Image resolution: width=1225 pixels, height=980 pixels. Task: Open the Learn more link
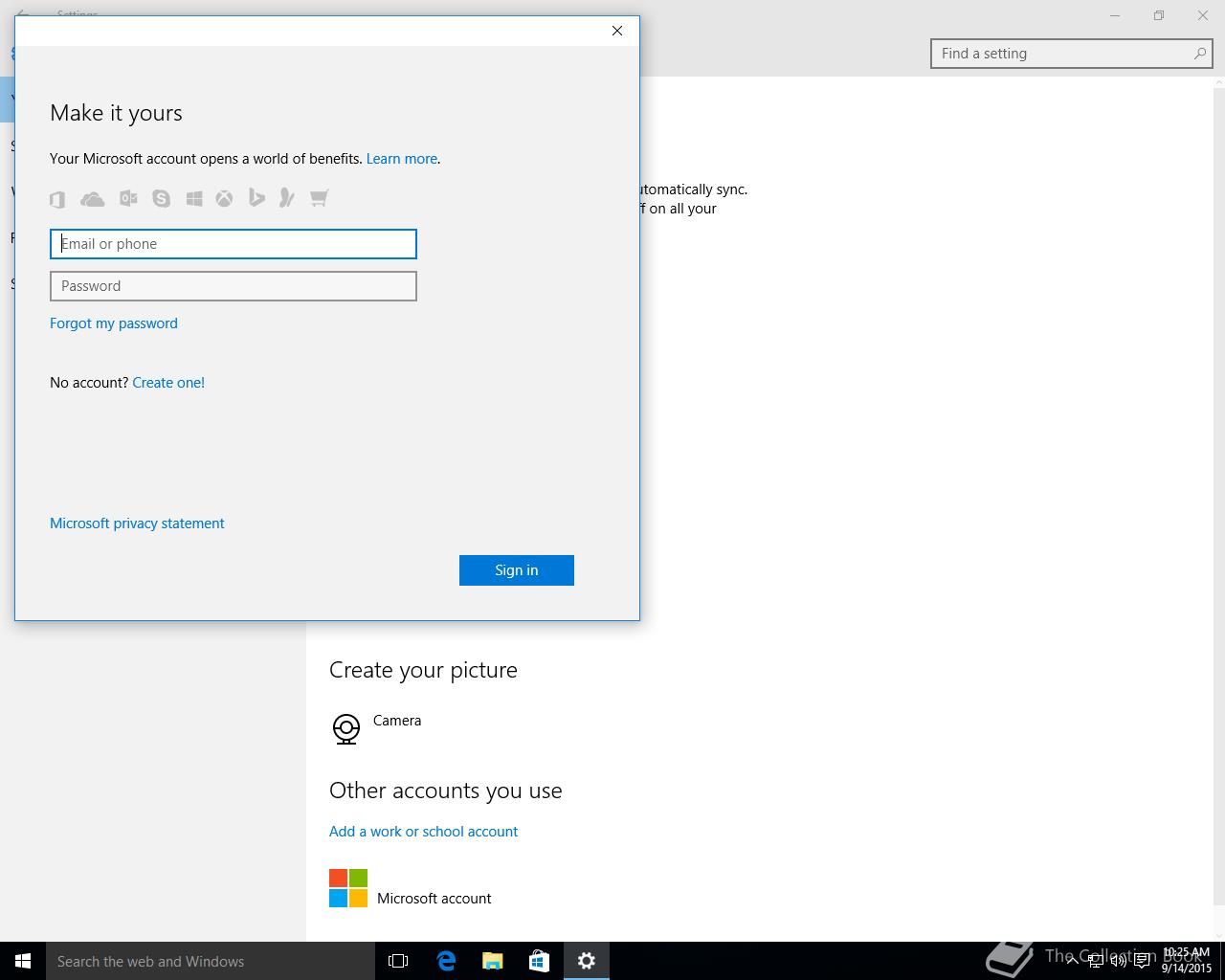pyautogui.click(x=402, y=159)
